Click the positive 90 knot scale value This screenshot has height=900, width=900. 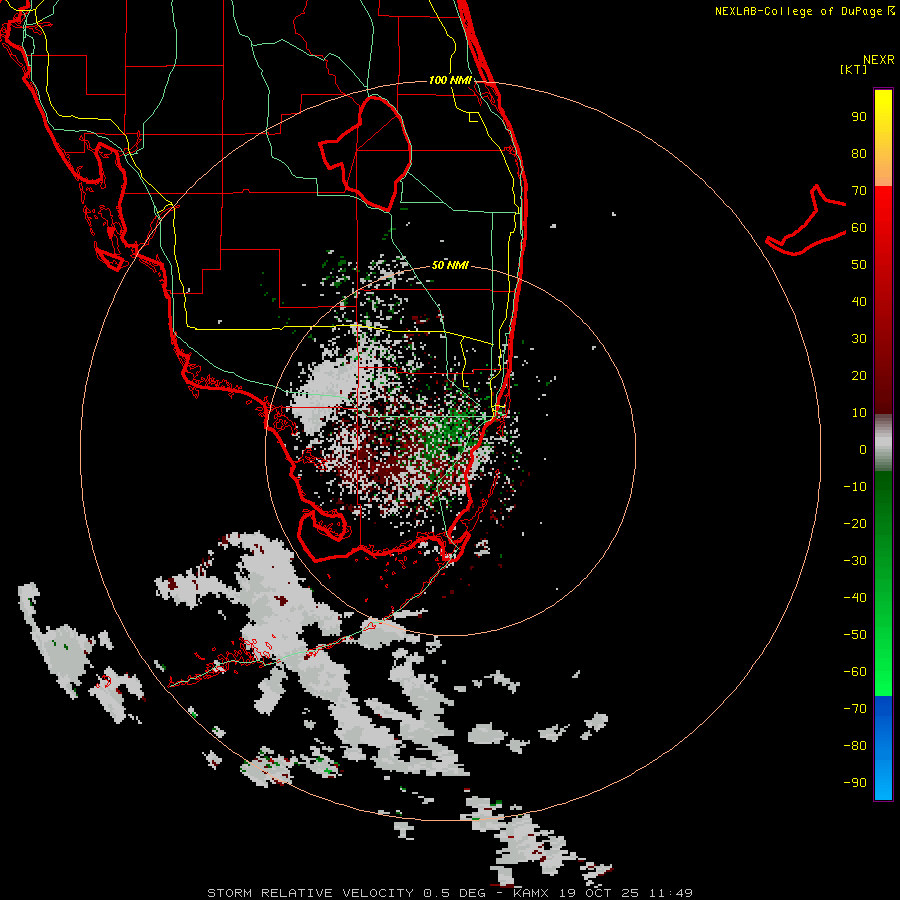859,117
